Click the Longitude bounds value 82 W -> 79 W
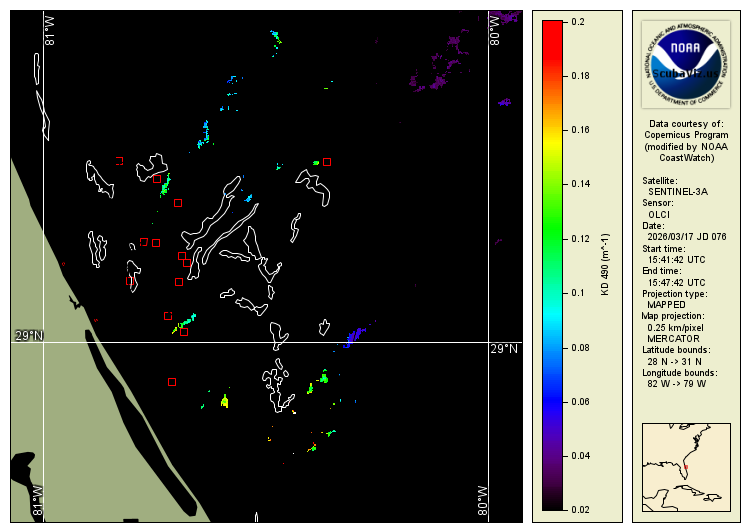This screenshot has height=532, width=750. (x=676, y=384)
